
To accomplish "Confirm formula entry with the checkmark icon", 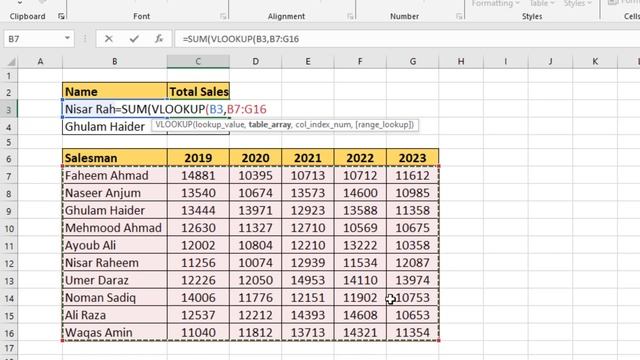I will pos(134,39).
